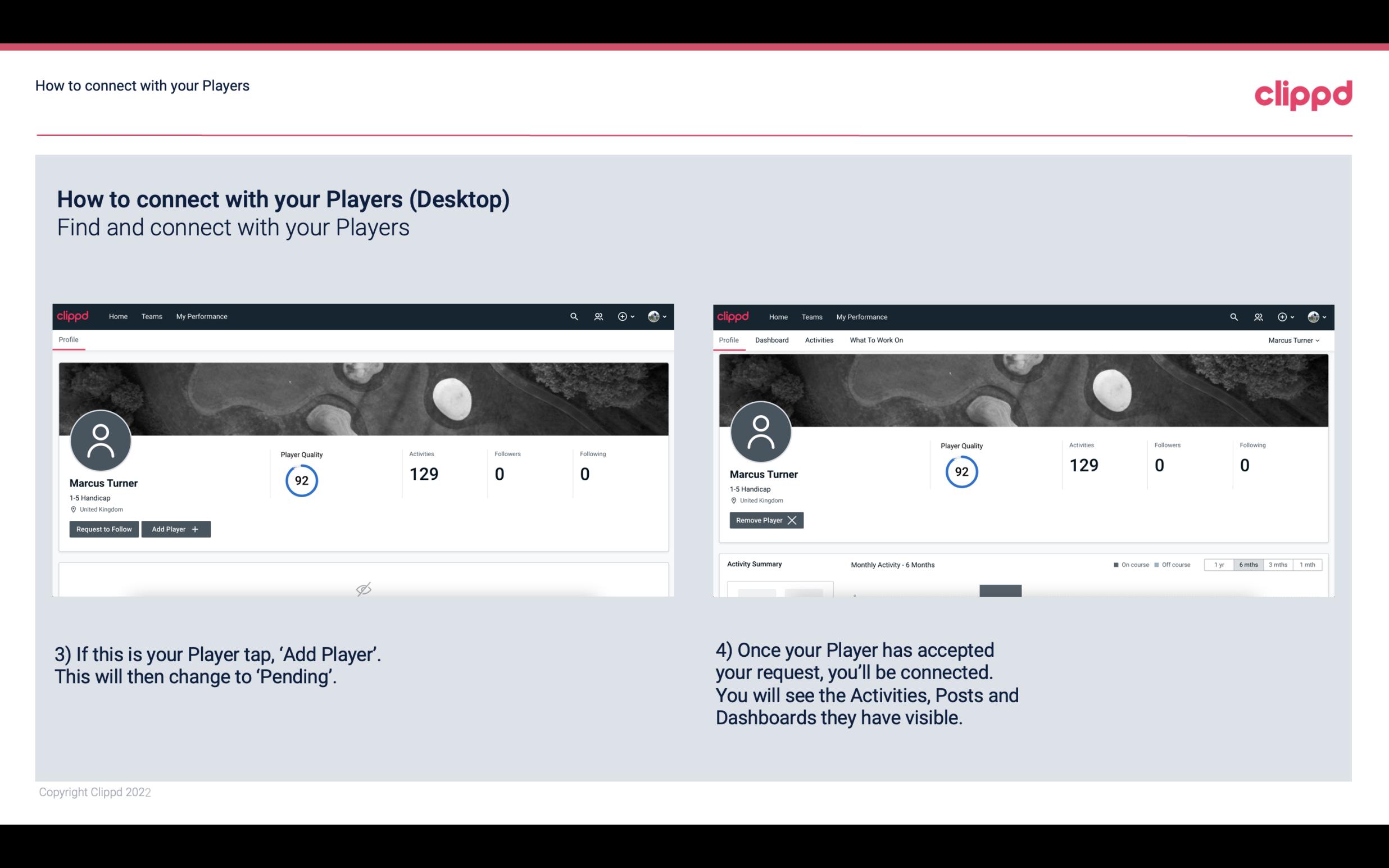Image resolution: width=1389 pixels, height=868 pixels.
Task: Click the search icon in right navbar
Action: pos(1233,317)
